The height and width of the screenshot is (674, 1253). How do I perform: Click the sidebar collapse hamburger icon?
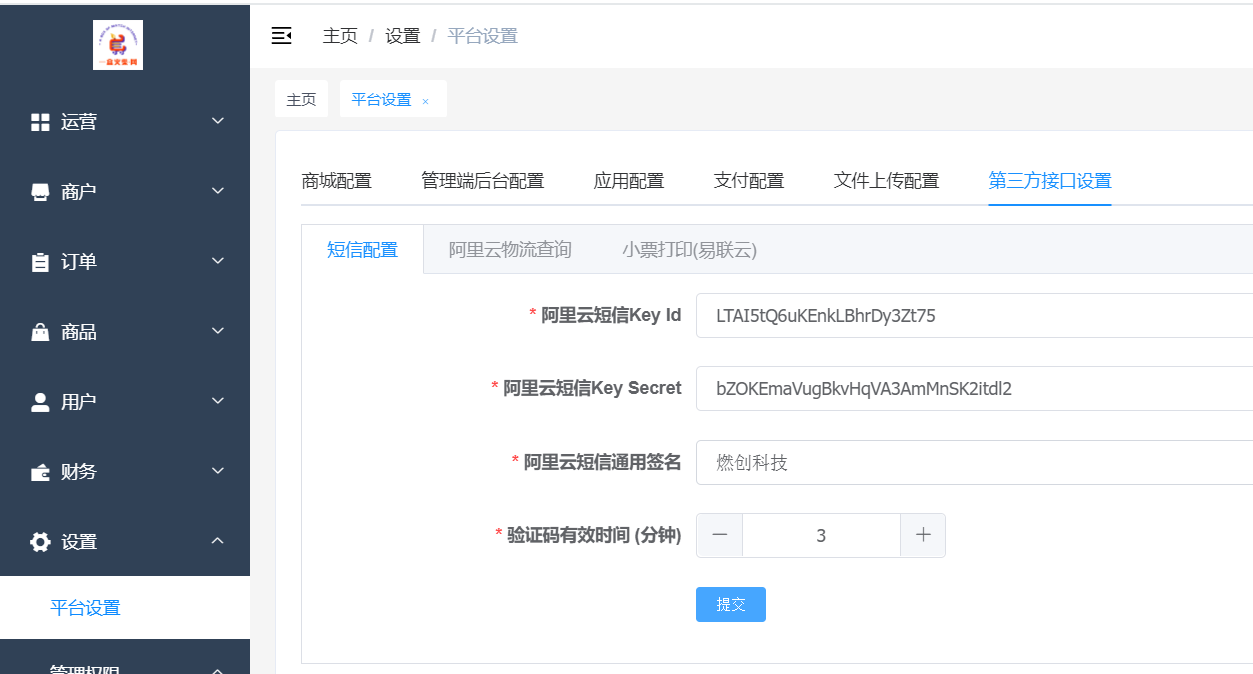[x=282, y=36]
